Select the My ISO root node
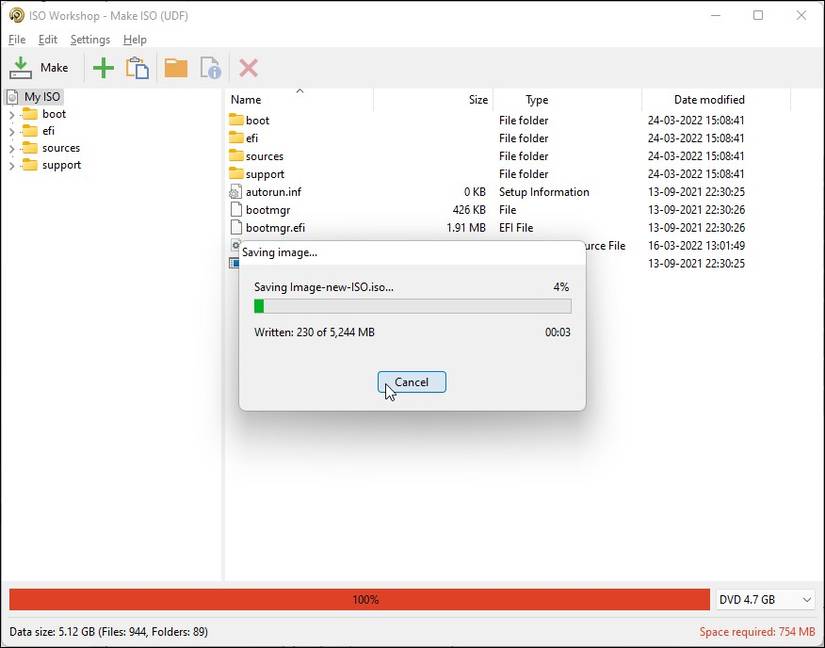The width and height of the screenshot is (825, 648). coord(41,96)
